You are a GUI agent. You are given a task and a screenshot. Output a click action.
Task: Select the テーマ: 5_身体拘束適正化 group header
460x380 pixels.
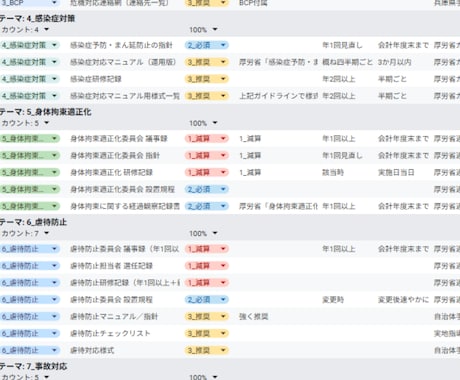[45, 112]
